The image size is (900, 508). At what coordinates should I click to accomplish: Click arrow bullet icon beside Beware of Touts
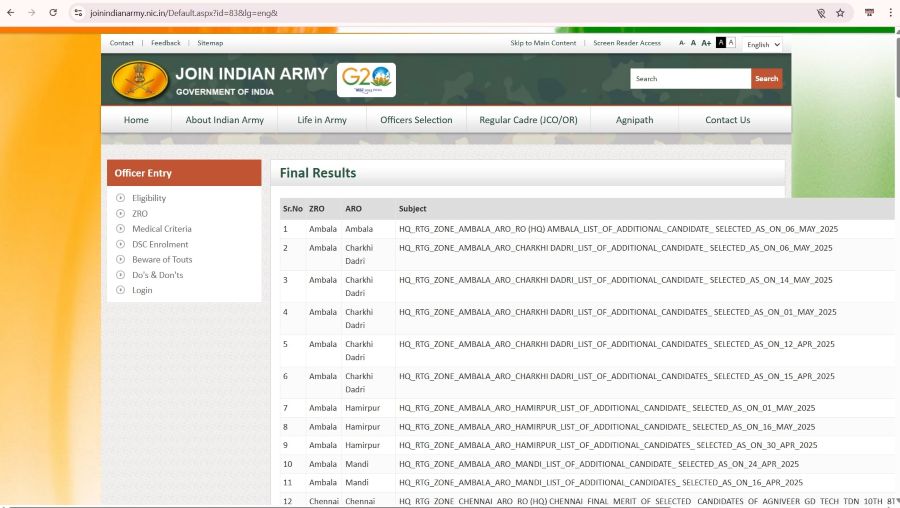pos(121,259)
